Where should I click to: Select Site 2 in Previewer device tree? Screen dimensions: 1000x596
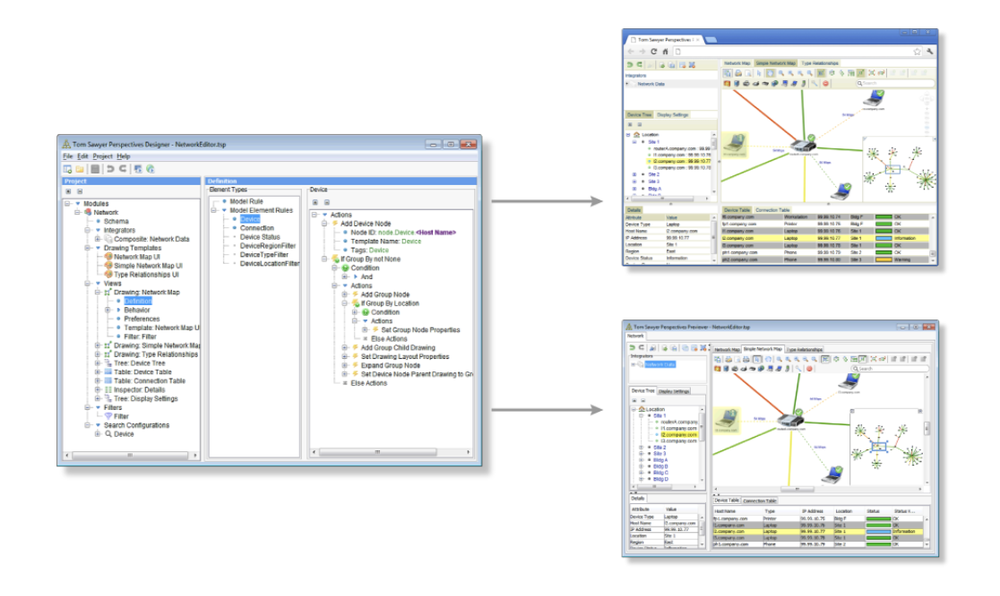tap(659, 447)
